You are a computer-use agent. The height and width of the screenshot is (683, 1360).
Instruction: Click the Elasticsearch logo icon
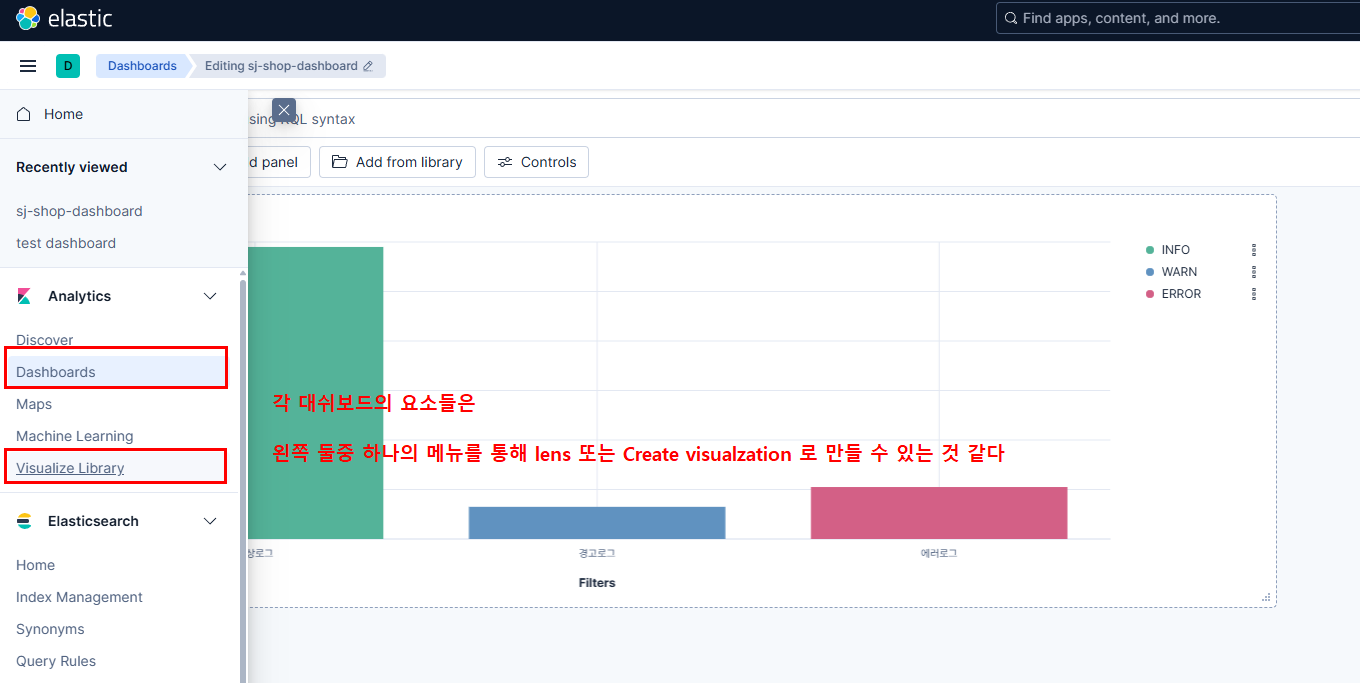point(24,521)
